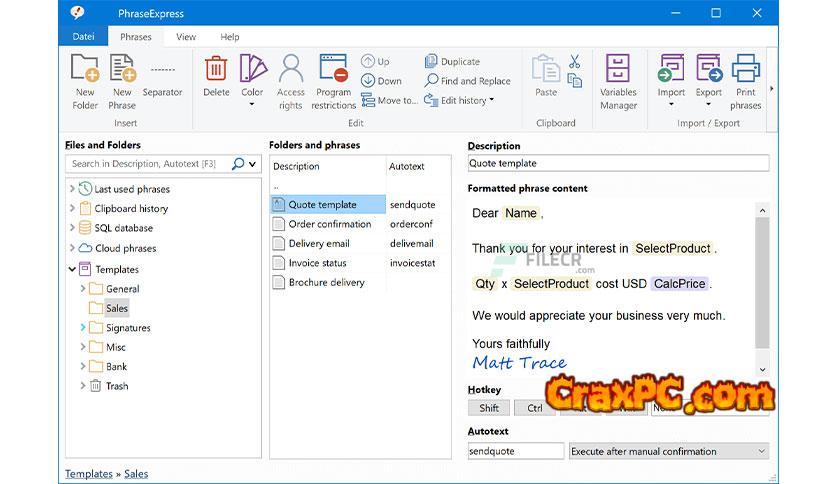This screenshot has width=836, height=484.
Task: Open the Datei menu tab
Action: point(84,37)
